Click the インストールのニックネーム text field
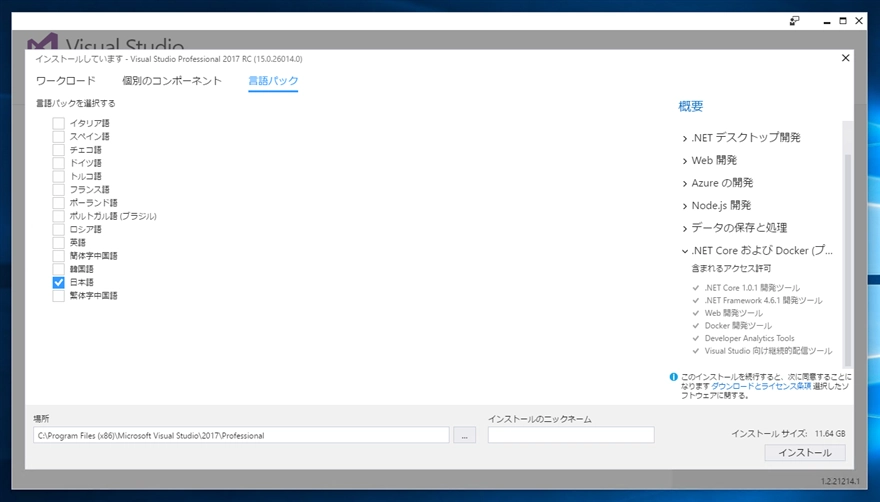The image size is (880, 502). [571, 435]
